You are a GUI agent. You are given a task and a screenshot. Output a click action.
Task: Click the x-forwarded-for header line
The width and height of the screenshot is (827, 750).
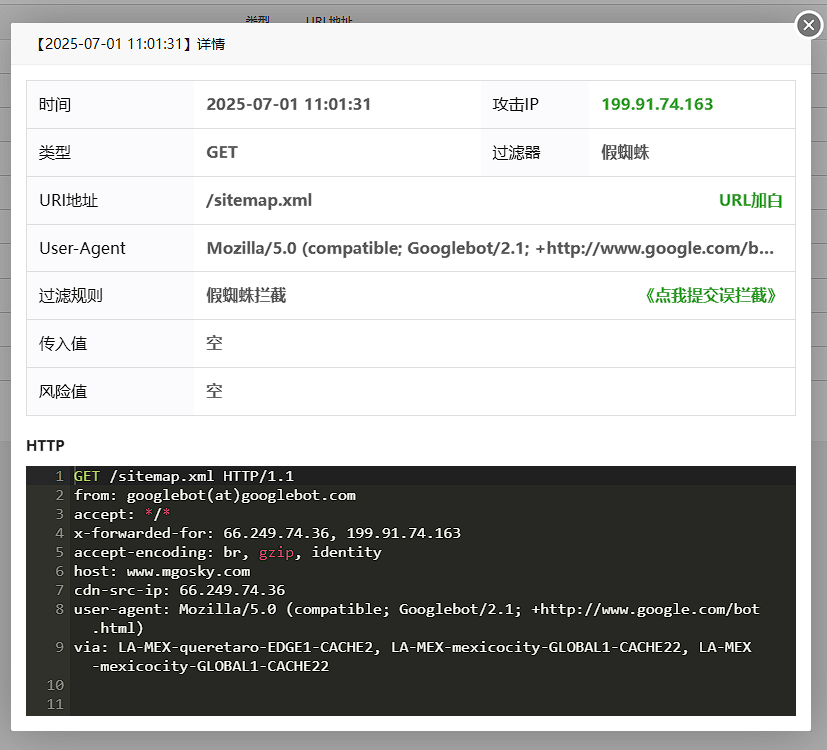pos(267,533)
